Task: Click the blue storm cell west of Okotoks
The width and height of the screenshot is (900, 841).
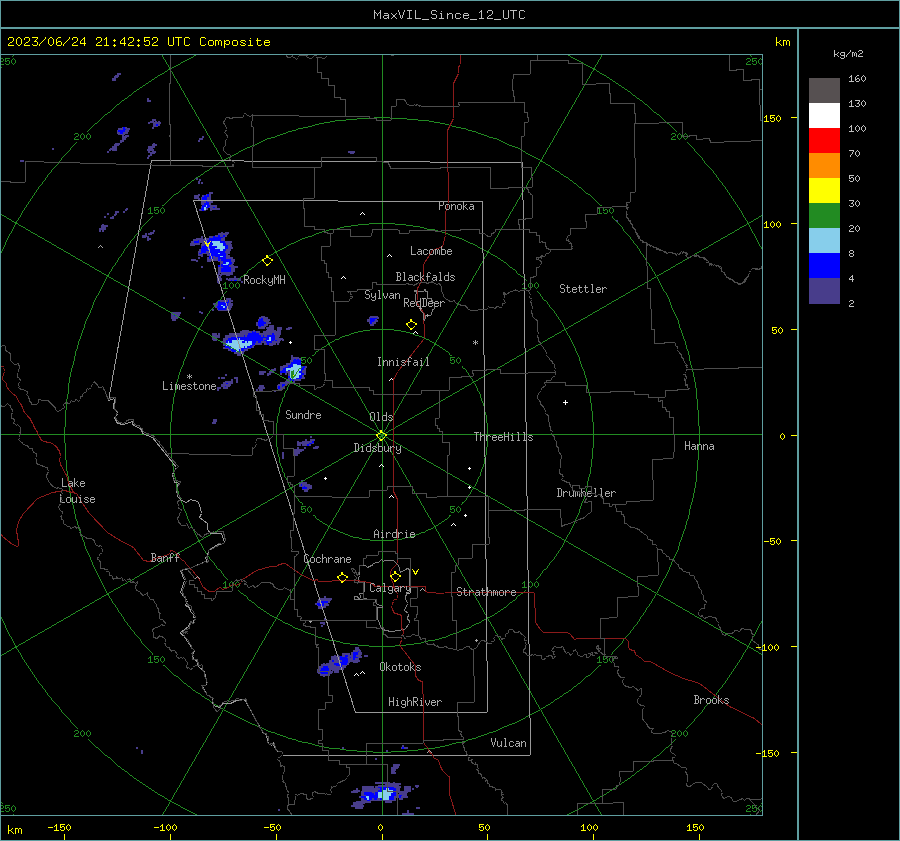Action: click(340, 662)
